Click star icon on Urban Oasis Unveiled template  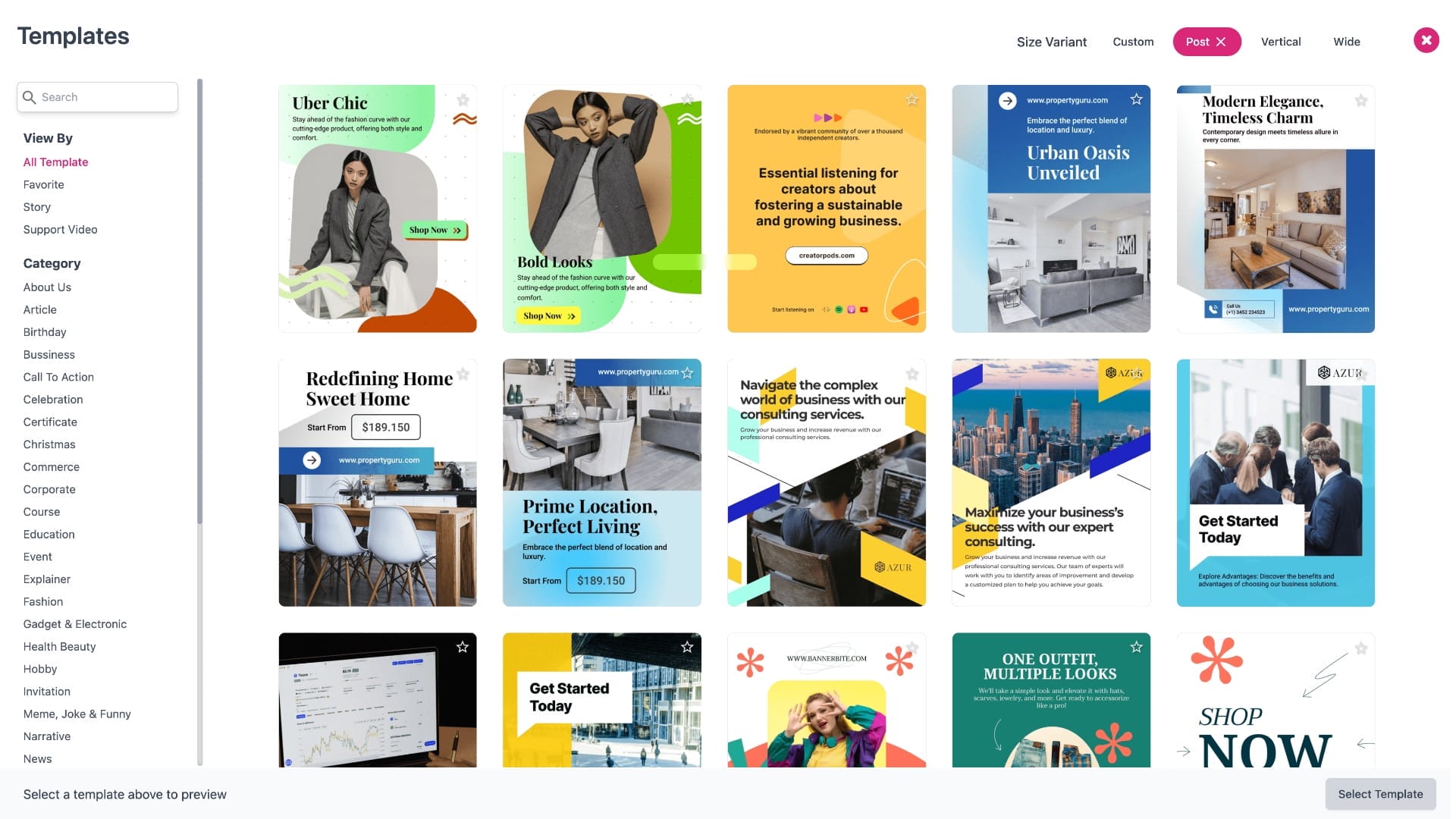[1136, 99]
